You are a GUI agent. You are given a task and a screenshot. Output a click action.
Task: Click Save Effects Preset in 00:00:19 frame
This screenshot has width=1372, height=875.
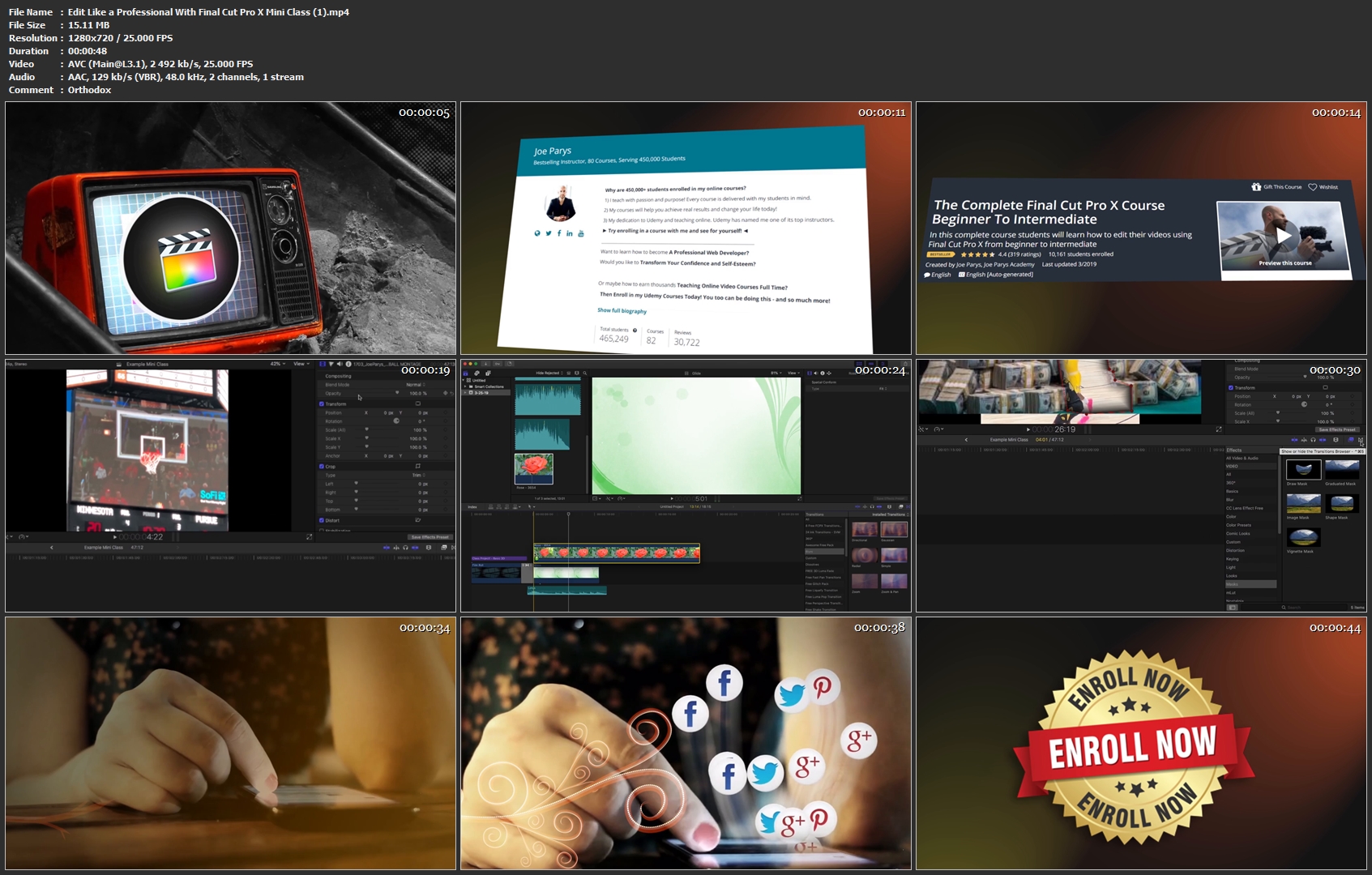click(430, 537)
